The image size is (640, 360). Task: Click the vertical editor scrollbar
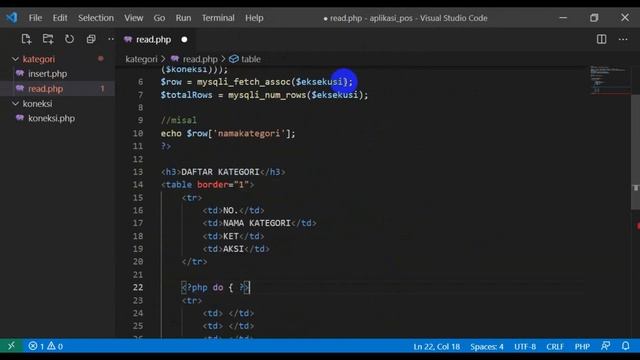636,152
